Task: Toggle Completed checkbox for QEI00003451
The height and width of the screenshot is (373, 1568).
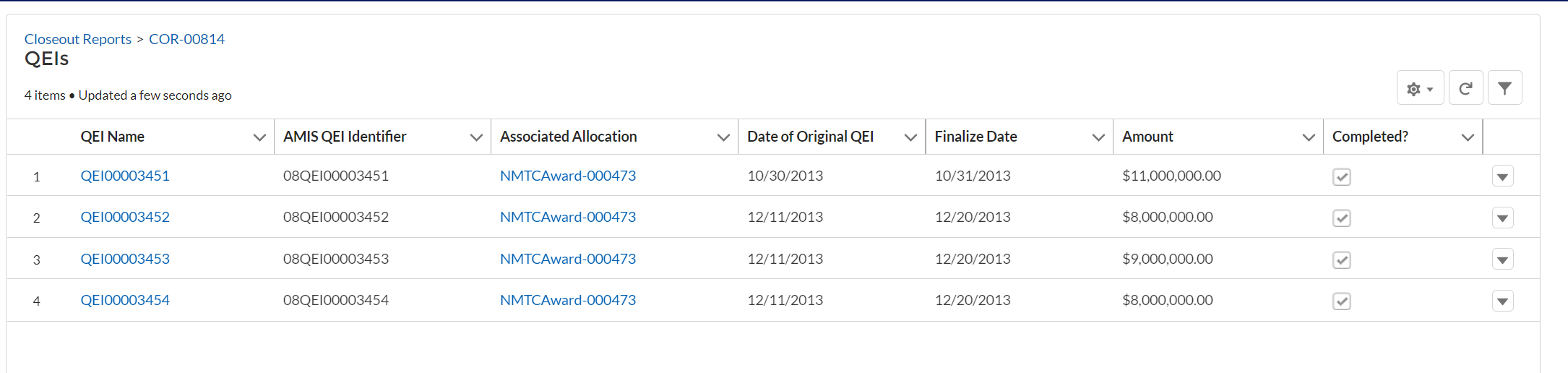Action: click(x=1342, y=176)
